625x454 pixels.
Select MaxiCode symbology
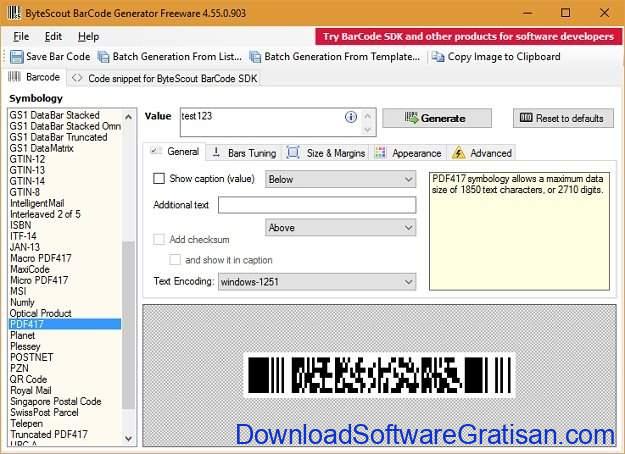click(30, 269)
